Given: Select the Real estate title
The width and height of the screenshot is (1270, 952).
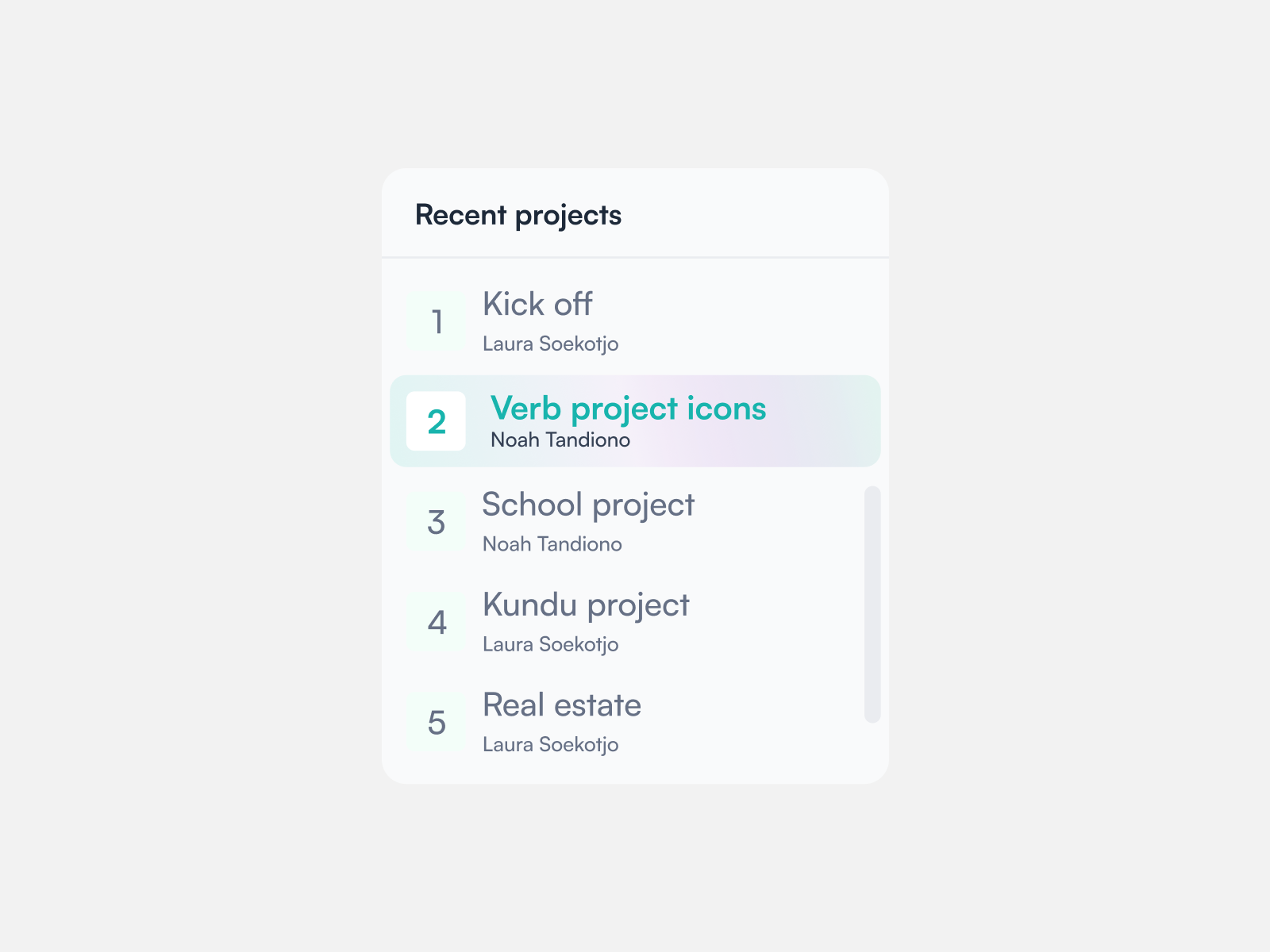Looking at the screenshot, I should (x=562, y=704).
